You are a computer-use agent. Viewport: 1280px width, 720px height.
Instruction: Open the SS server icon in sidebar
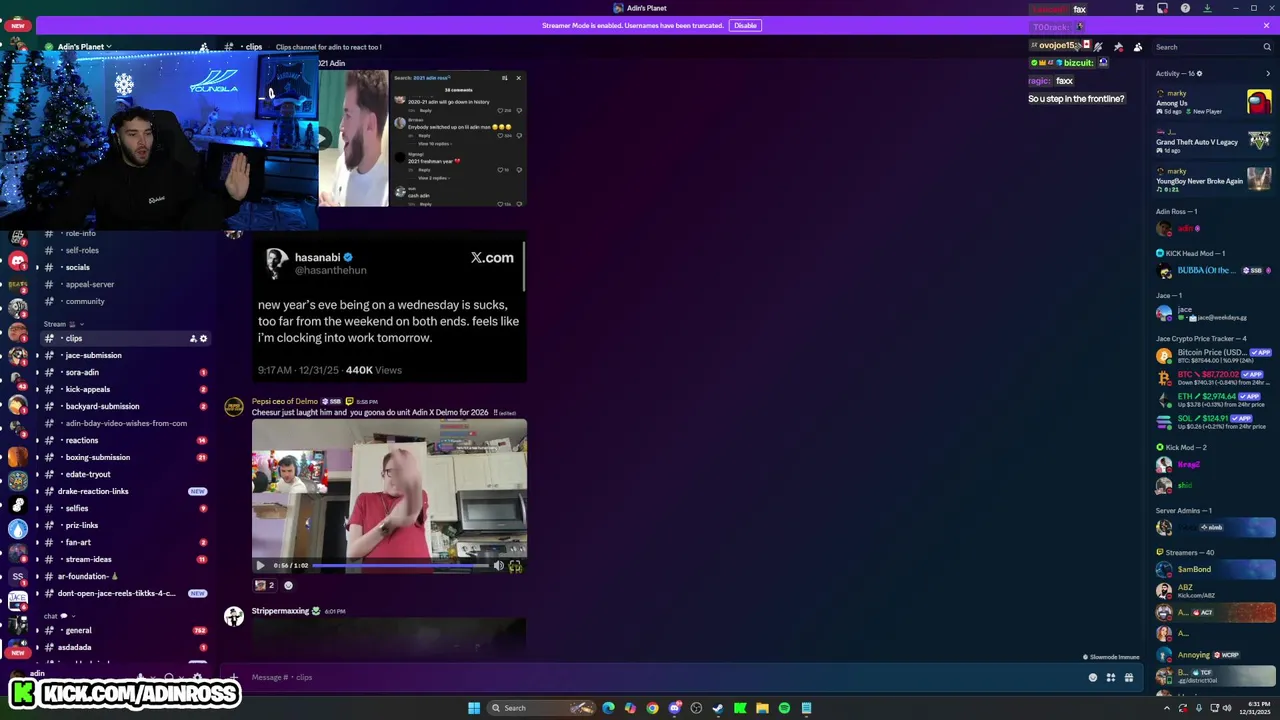(x=17, y=577)
